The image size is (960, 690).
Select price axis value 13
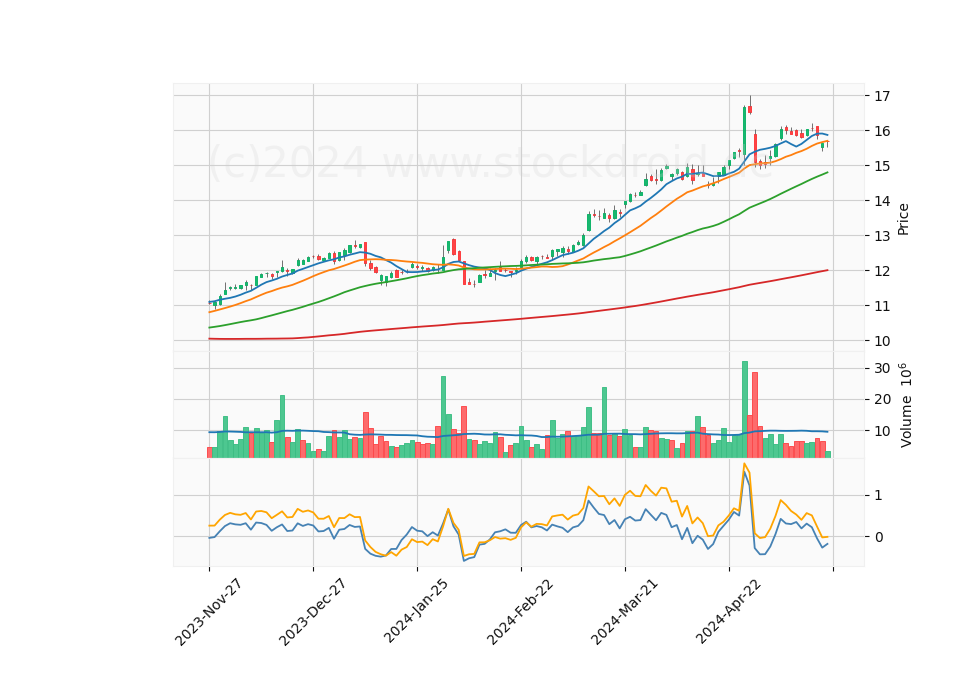click(882, 236)
